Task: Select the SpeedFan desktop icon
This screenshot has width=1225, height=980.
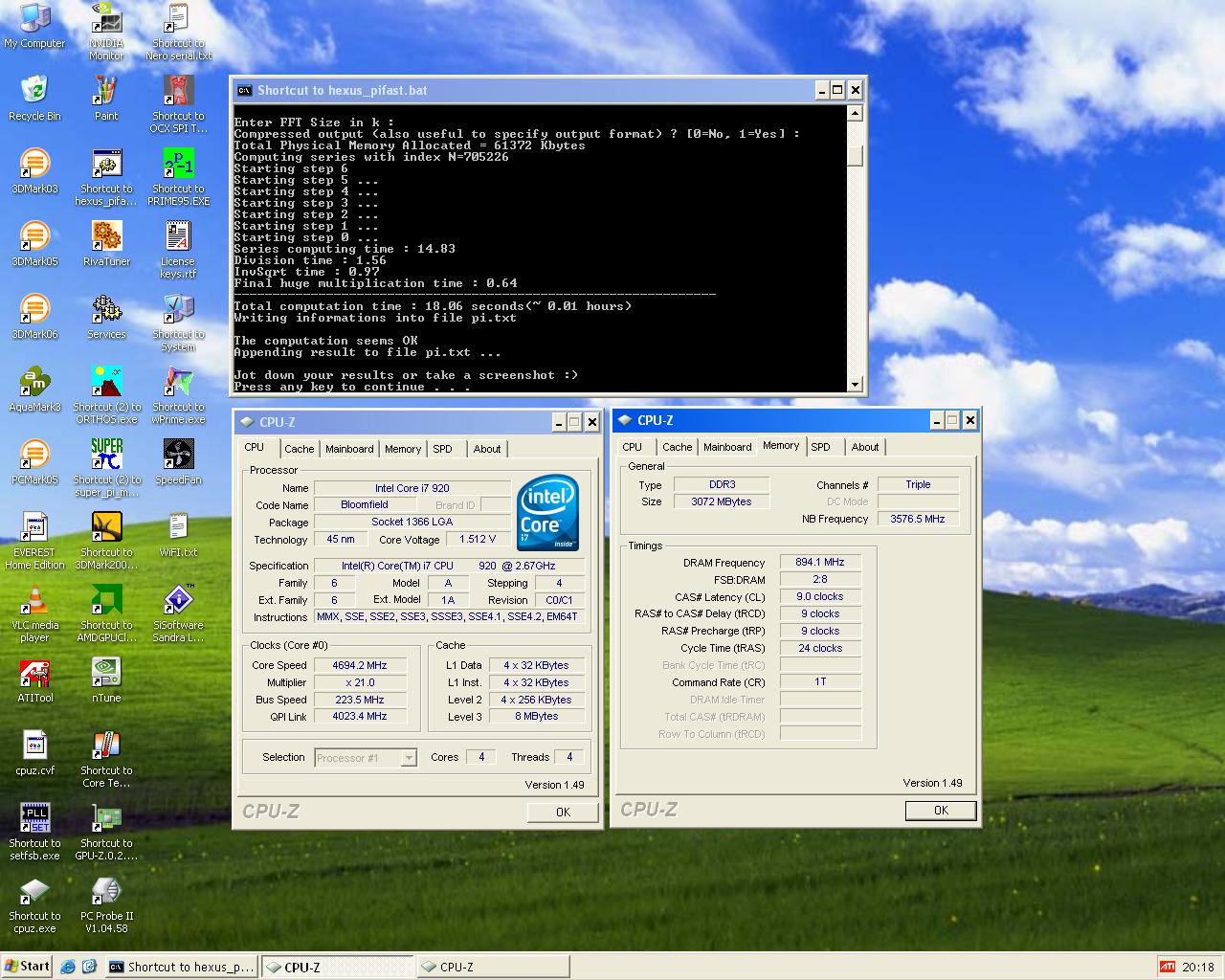Action: coord(178,462)
